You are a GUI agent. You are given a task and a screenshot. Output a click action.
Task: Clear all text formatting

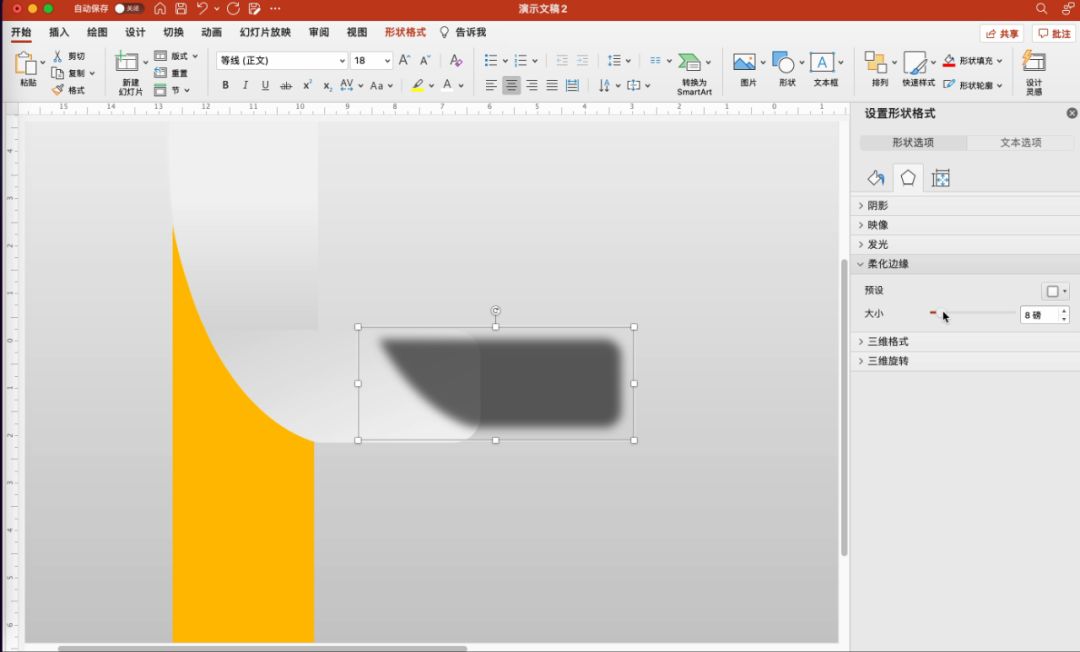[x=455, y=61]
